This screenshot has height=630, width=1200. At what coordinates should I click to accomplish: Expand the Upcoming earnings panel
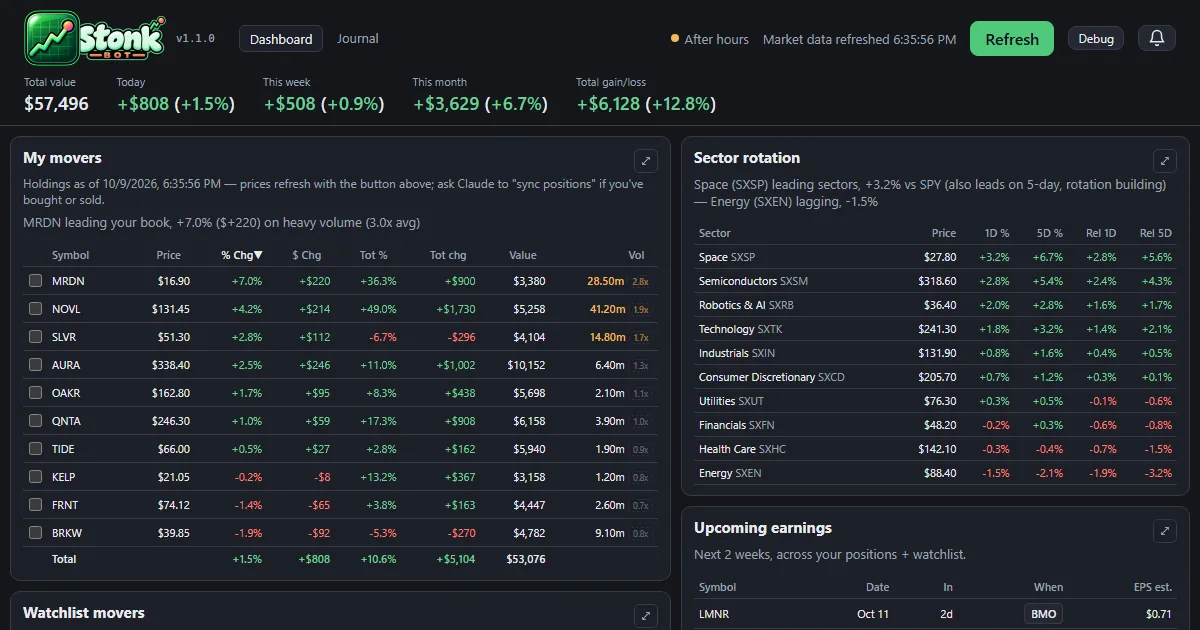coord(1165,531)
